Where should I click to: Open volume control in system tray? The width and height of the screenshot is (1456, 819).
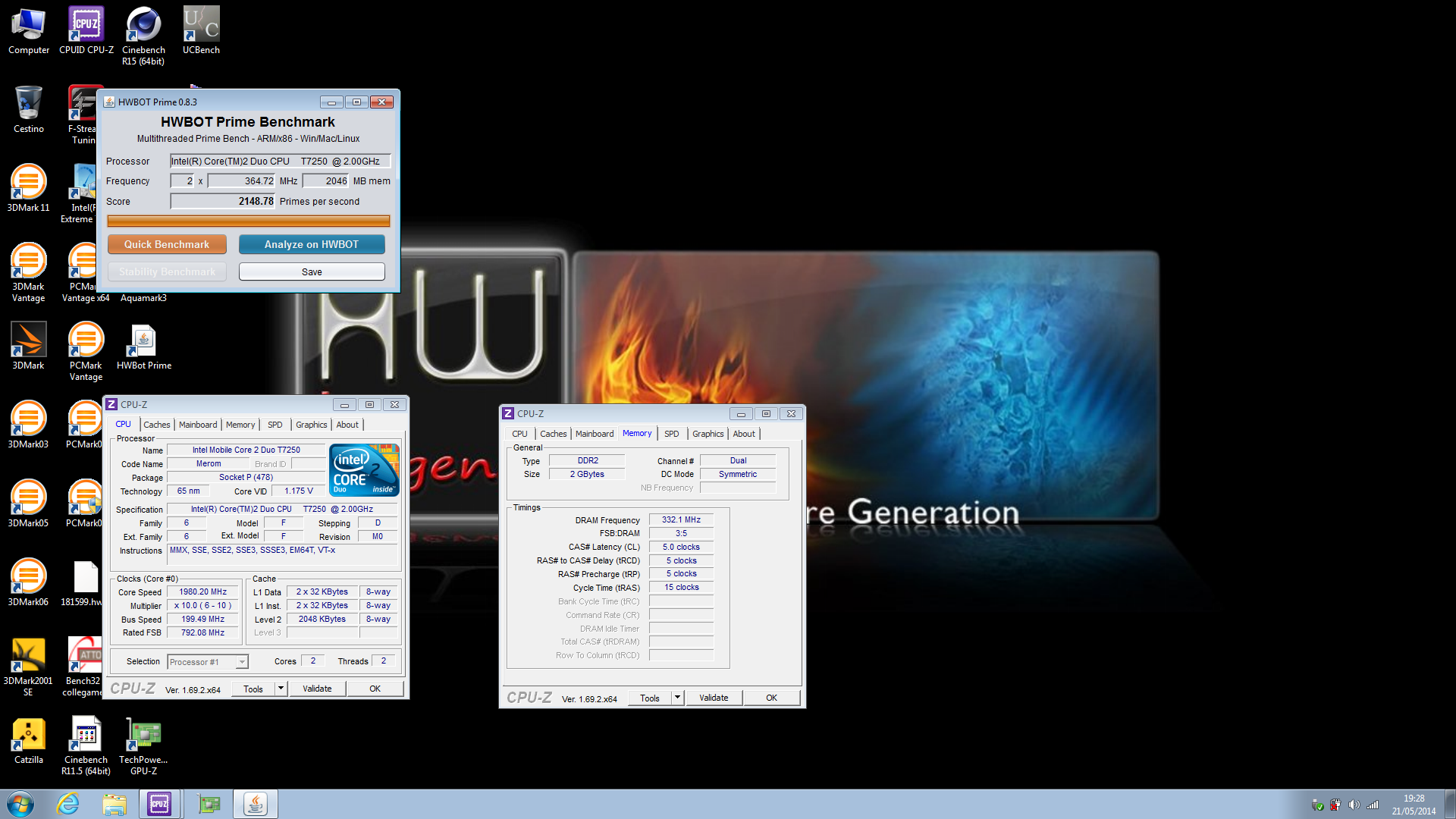click(1354, 805)
